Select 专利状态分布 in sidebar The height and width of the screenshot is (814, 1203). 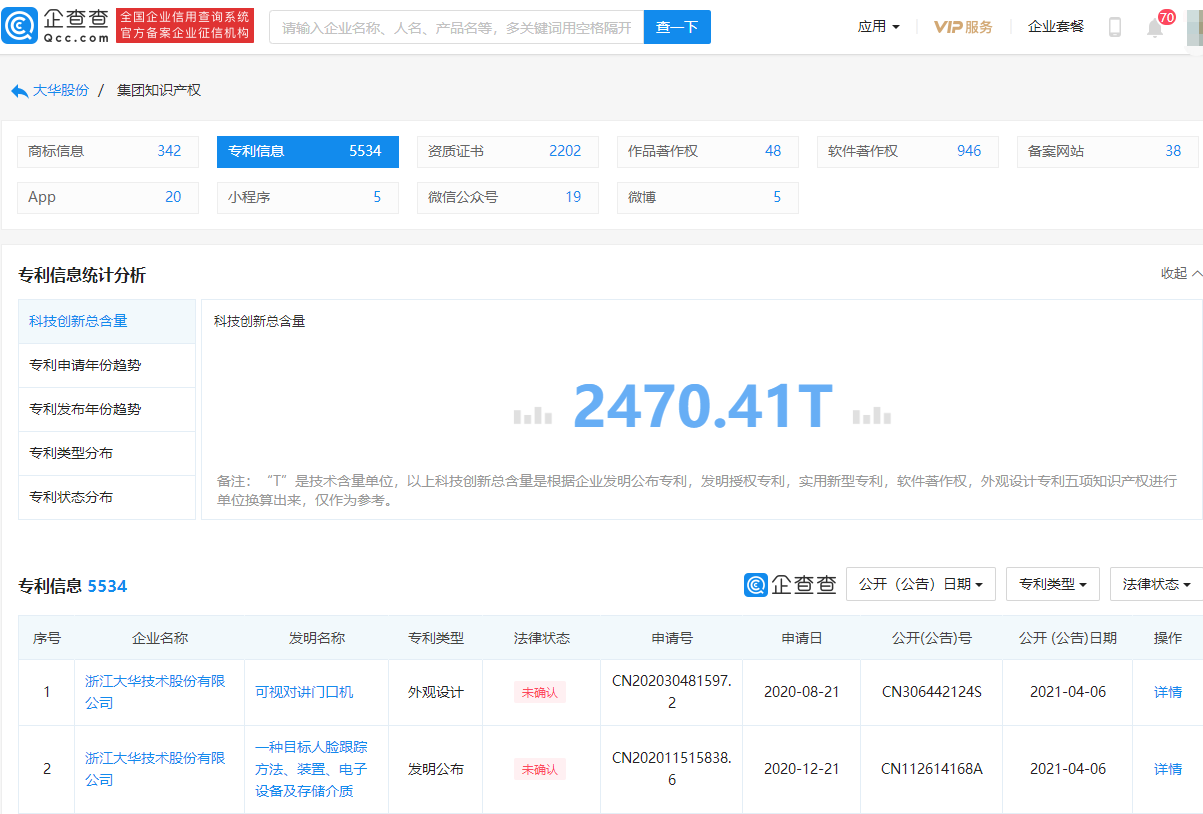pyautogui.click(x=107, y=497)
